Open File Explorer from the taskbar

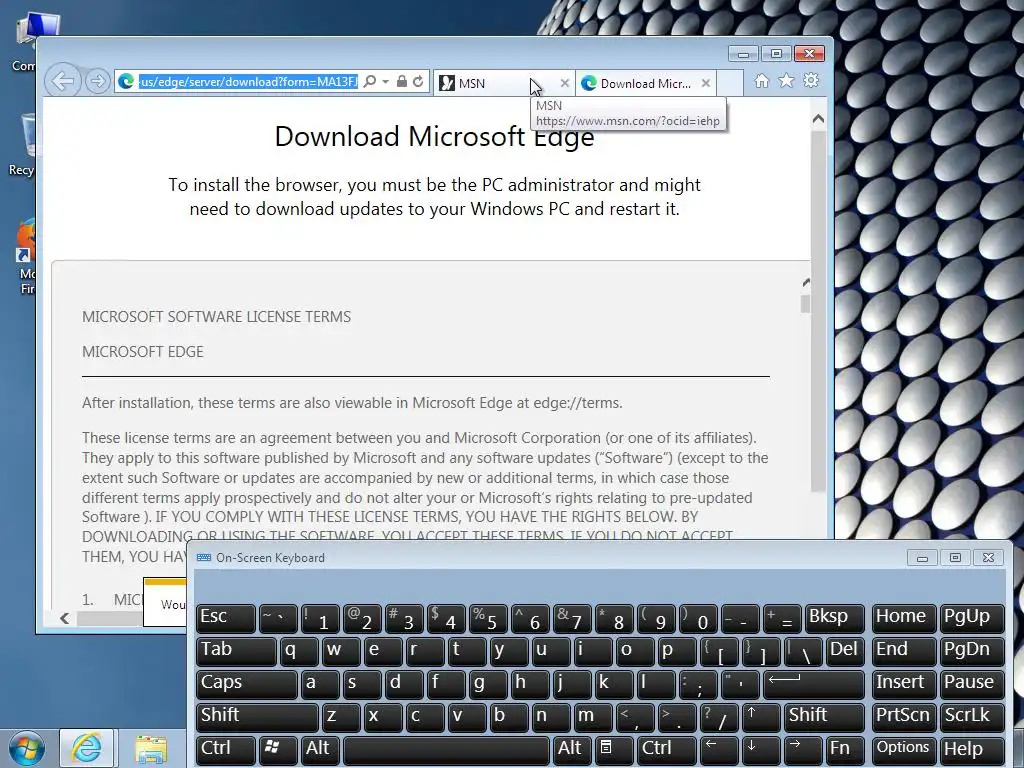152,748
